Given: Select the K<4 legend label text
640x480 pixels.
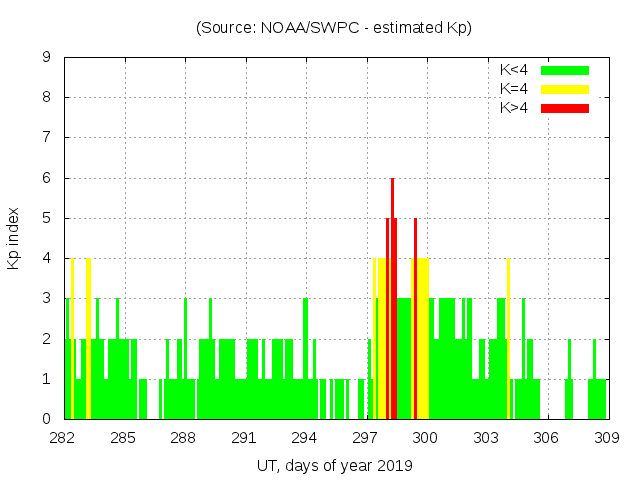Looking at the screenshot, I should (x=516, y=70).
